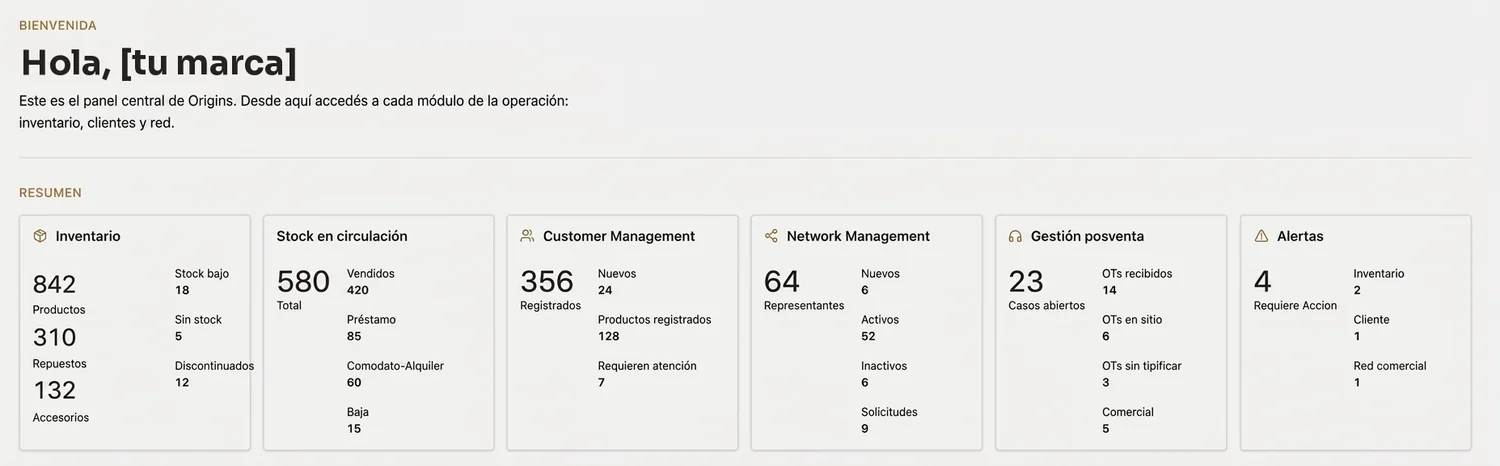Click the Inactivos label
1500x466 pixels.
point(884,366)
